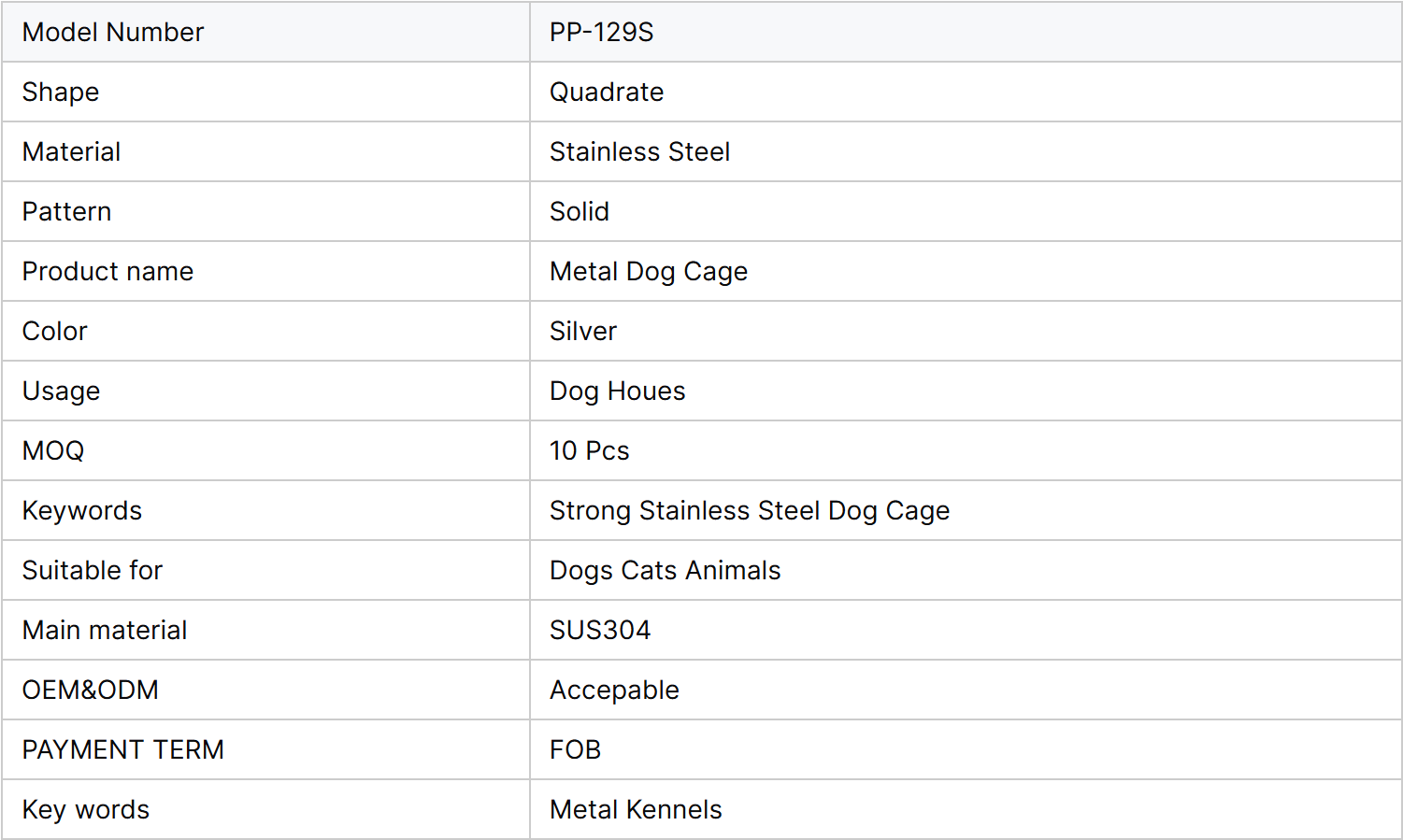
Task: Select the Dogs Cats Animals value
Action: pos(665,570)
